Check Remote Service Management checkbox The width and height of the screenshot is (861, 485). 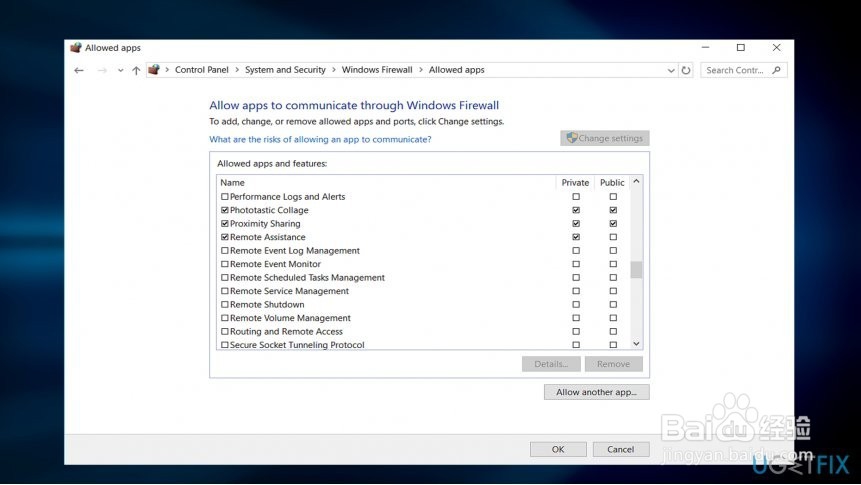click(x=225, y=291)
